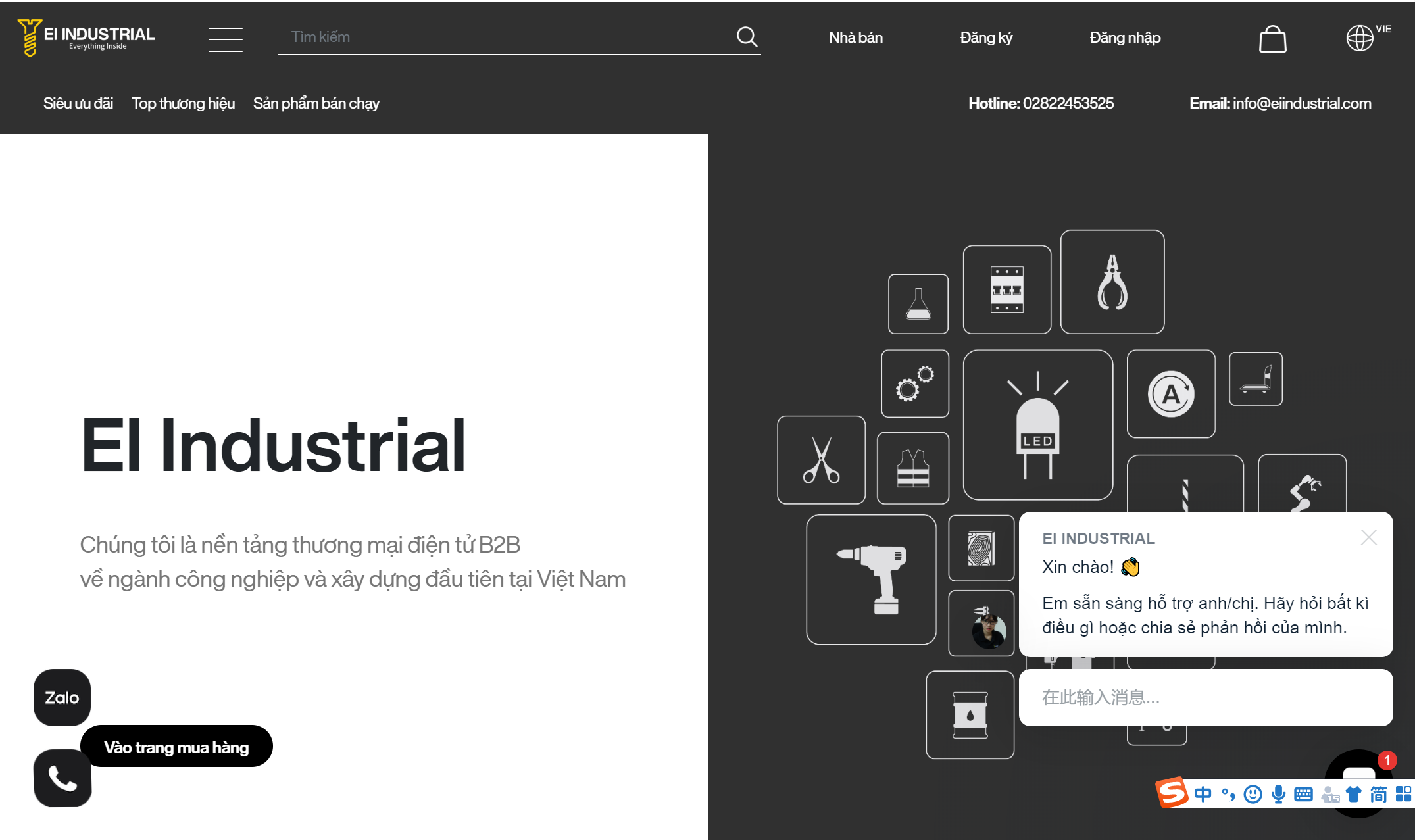Click the Sogou S logo icon
The height and width of the screenshot is (840, 1415).
coord(1173,794)
